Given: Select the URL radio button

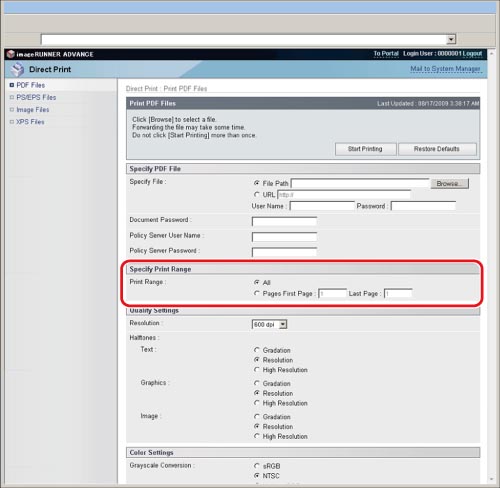Looking at the screenshot, I should 256,194.
